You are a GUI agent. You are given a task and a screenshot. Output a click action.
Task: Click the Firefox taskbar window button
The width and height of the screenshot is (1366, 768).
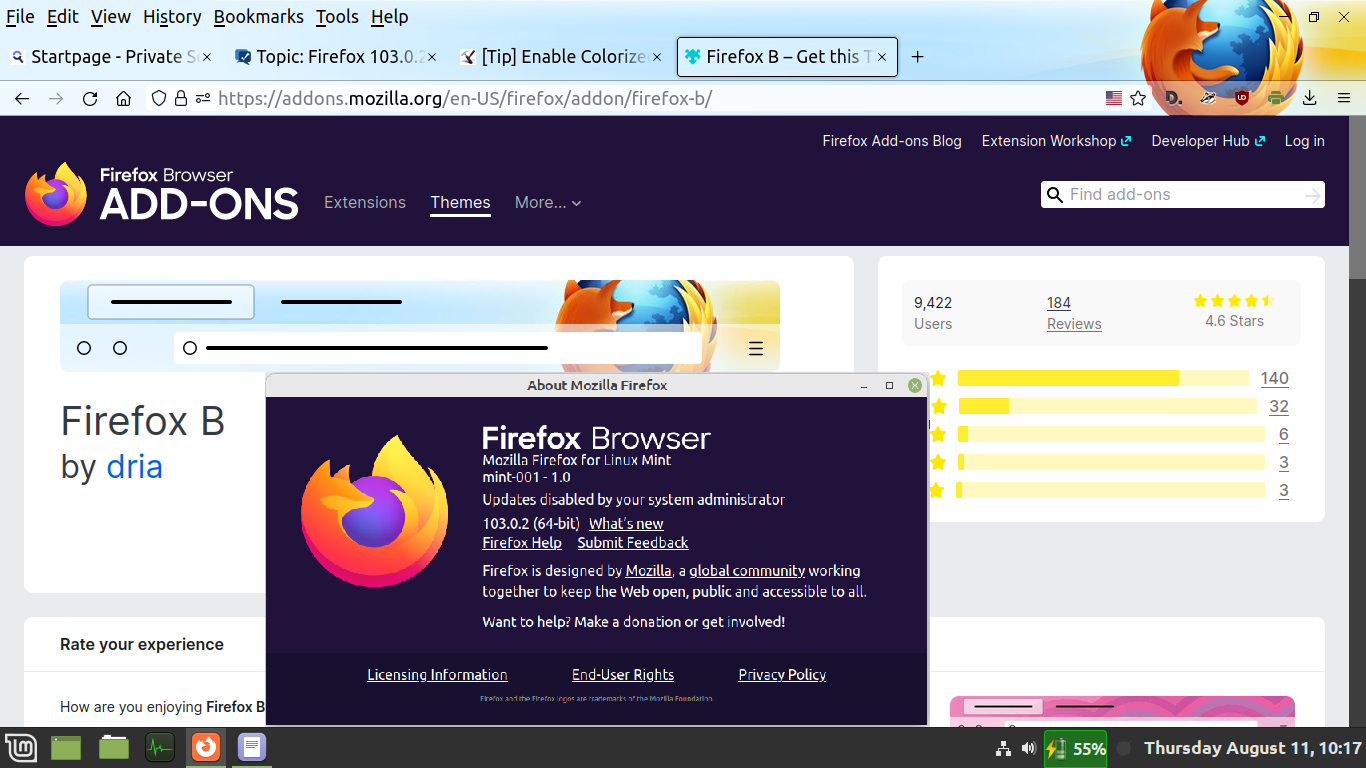[206, 747]
